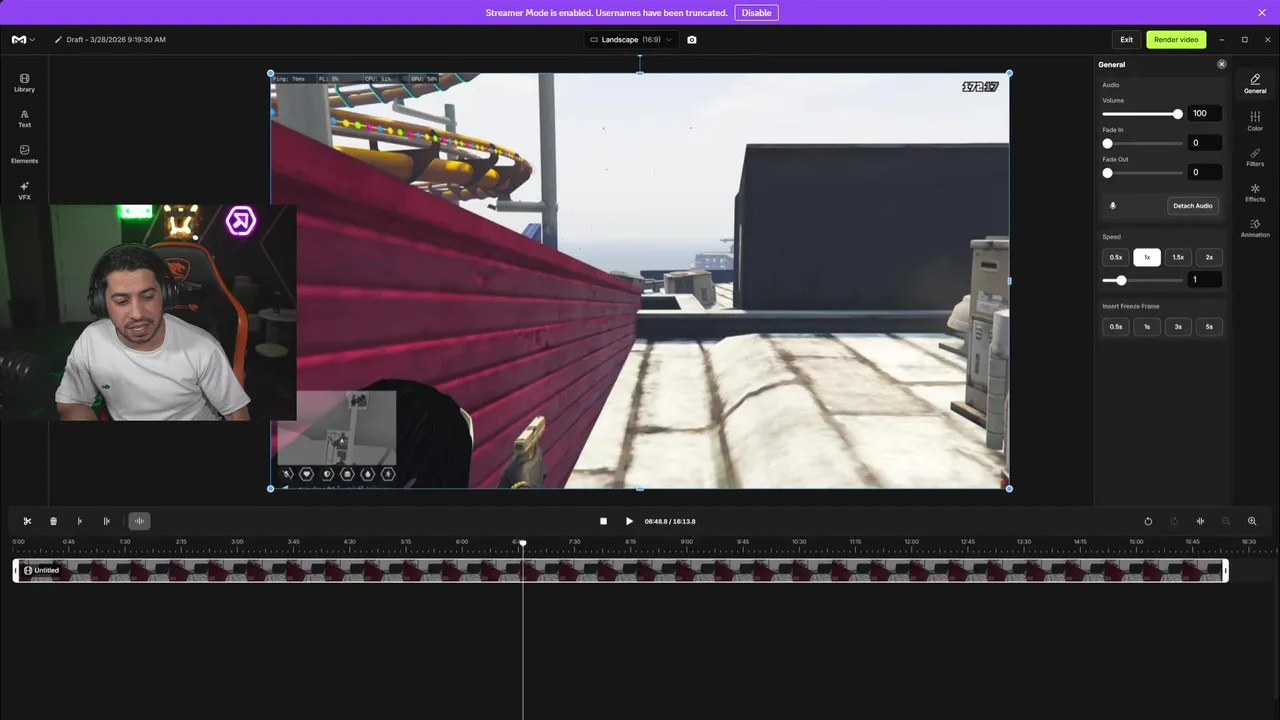Viewport: 1280px width, 720px height.
Task: Set speed to 1x
Action: (x=1147, y=257)
